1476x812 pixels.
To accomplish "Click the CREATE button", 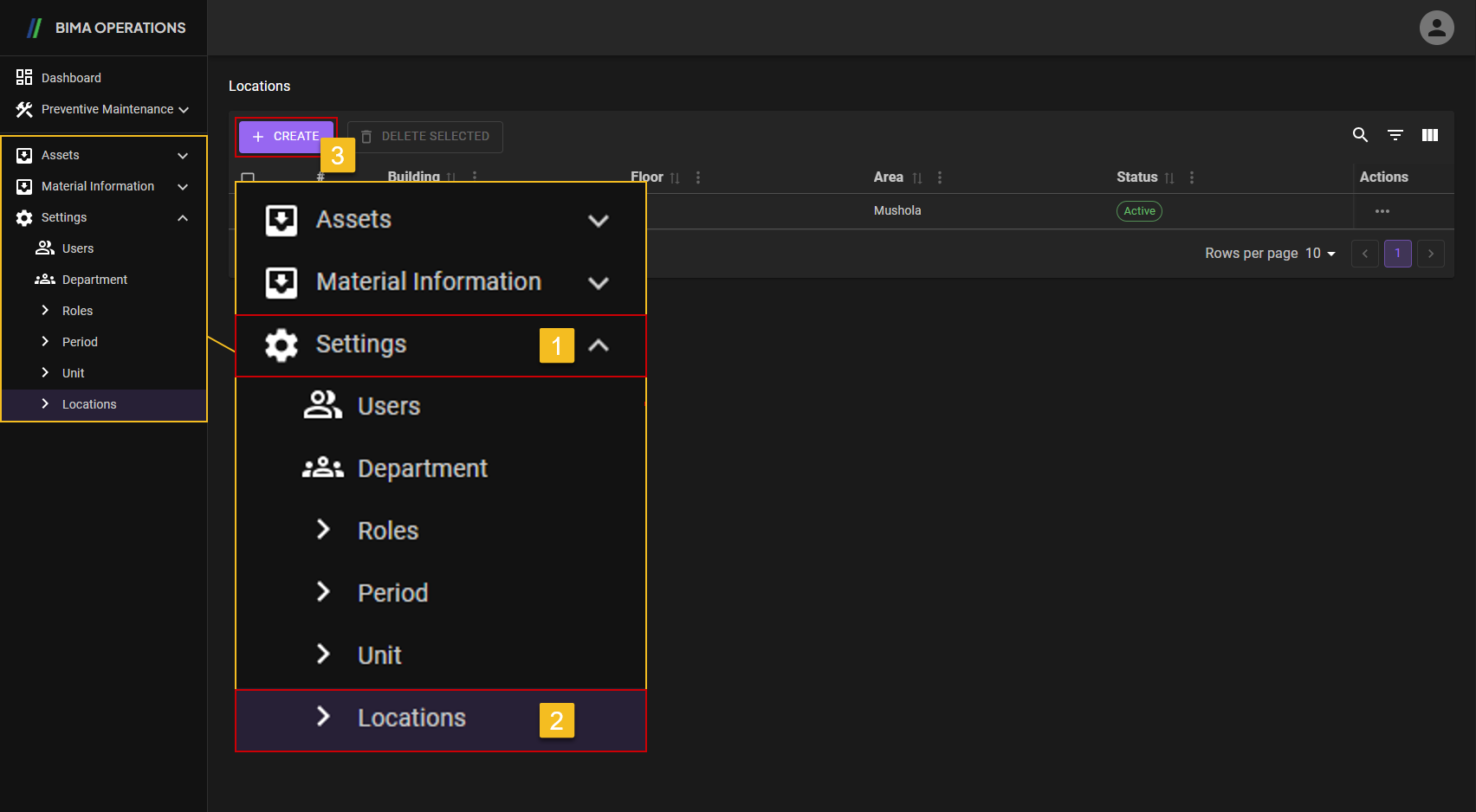I will (x=286, y=136).
